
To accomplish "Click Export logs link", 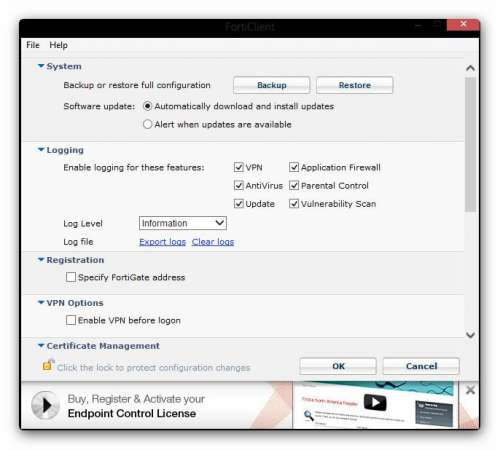I will point(162,242).
